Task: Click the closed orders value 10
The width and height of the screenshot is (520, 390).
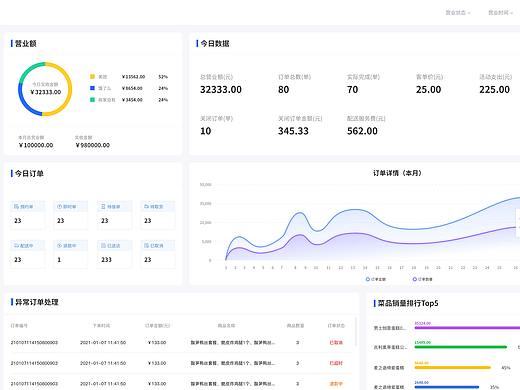Action: pyautogui.click(x=206, y=131)
